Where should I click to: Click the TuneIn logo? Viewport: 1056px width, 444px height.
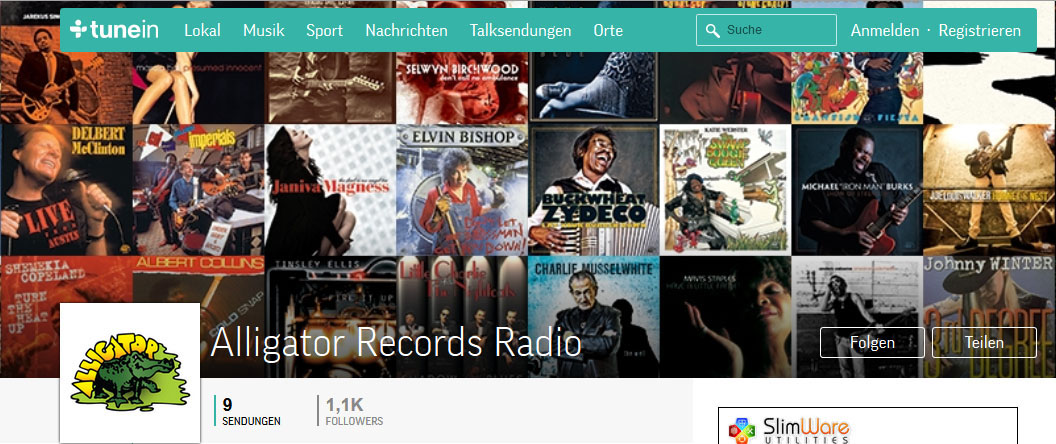point(114,30)
